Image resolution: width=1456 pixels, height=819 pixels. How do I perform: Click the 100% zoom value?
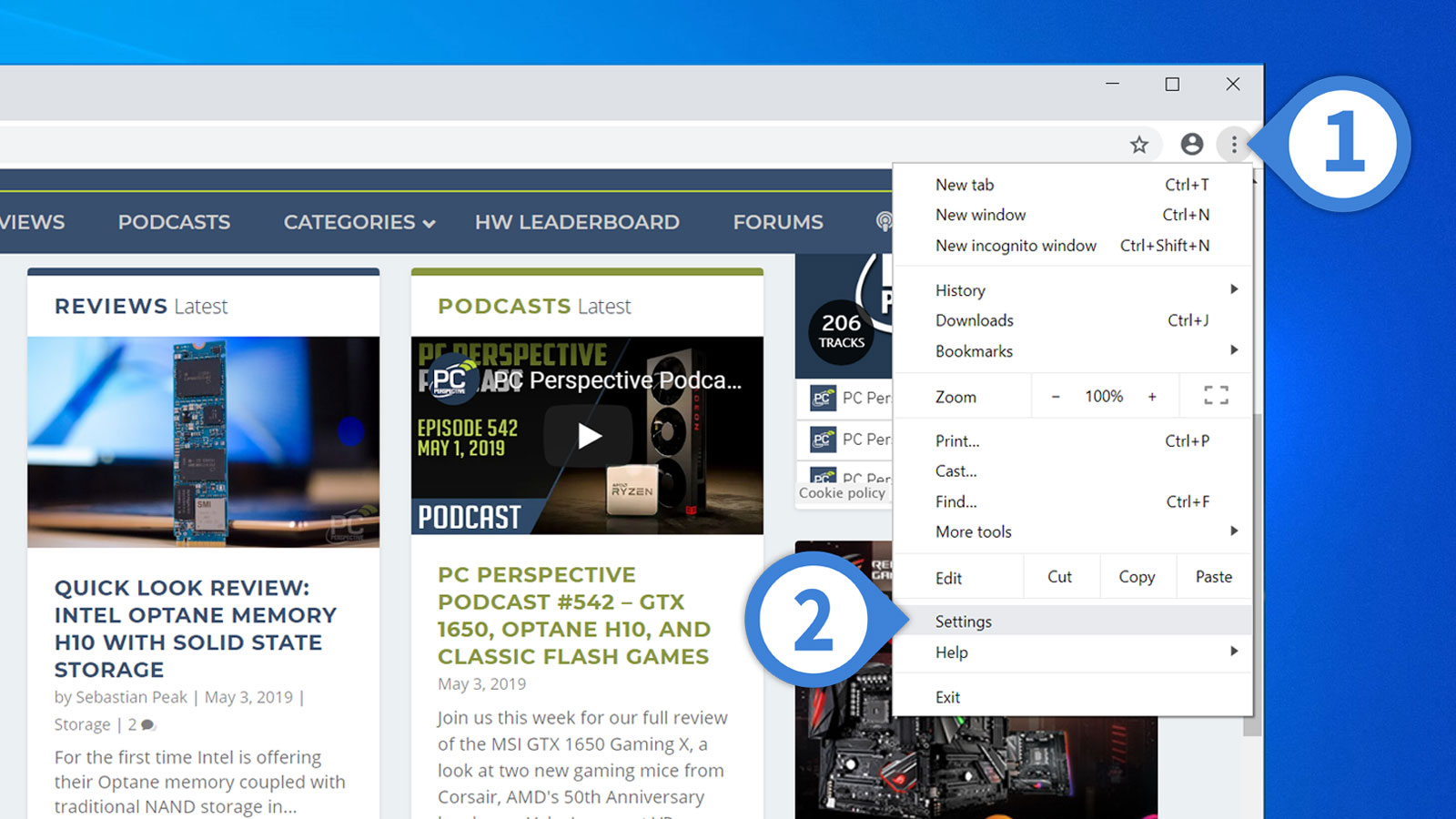click(1104, 397)
